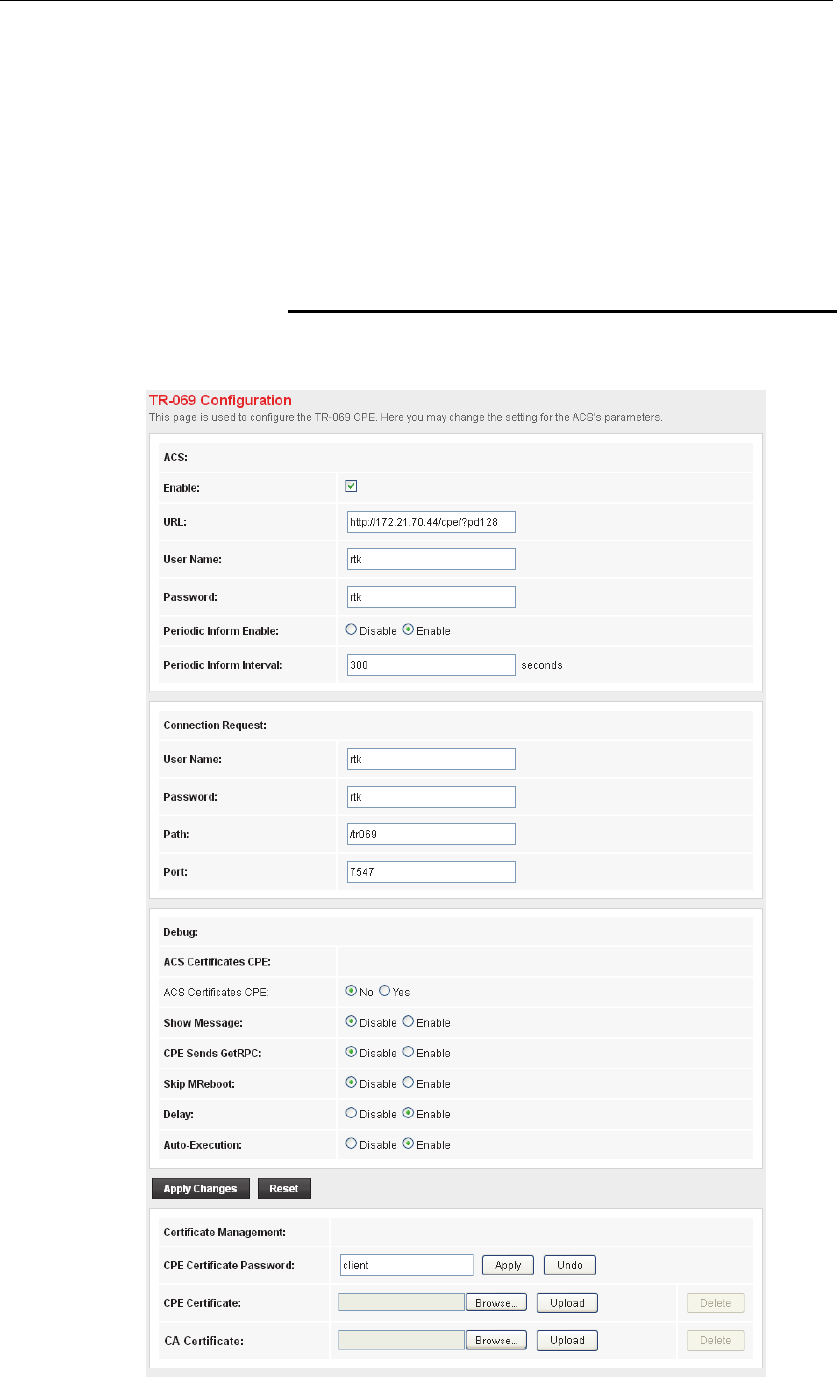Set Delay option to Enable
This screenshot has height=1377, width=837.
click(x=408, y=1113)
